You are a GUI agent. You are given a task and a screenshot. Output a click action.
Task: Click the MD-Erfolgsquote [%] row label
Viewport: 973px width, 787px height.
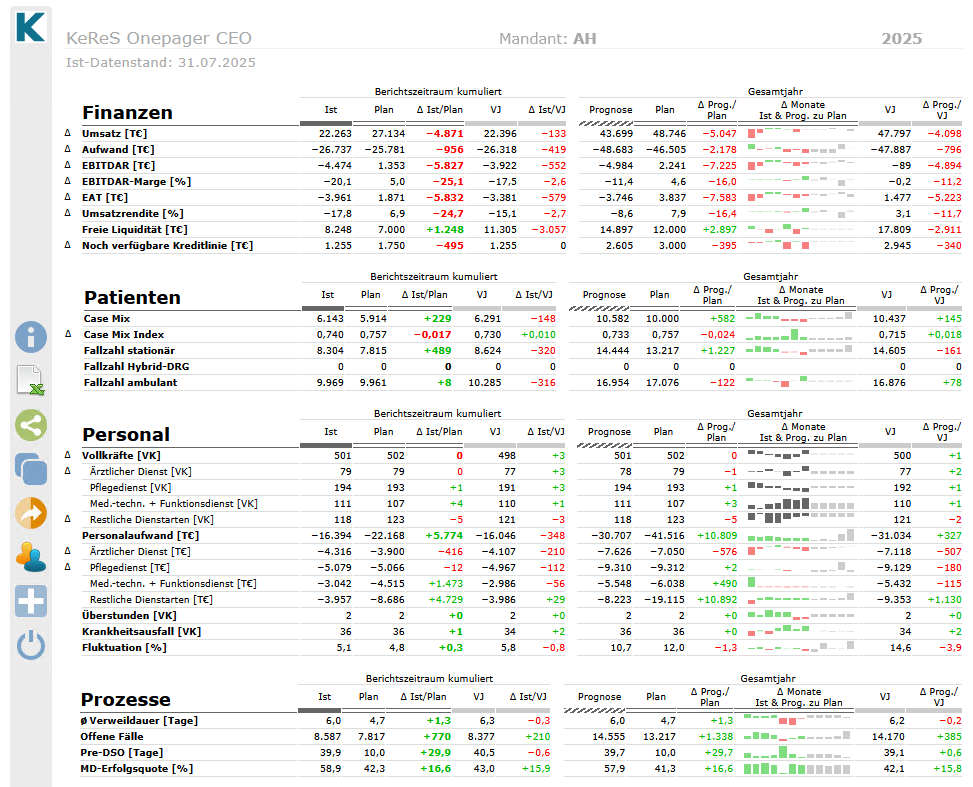point(137,769)
